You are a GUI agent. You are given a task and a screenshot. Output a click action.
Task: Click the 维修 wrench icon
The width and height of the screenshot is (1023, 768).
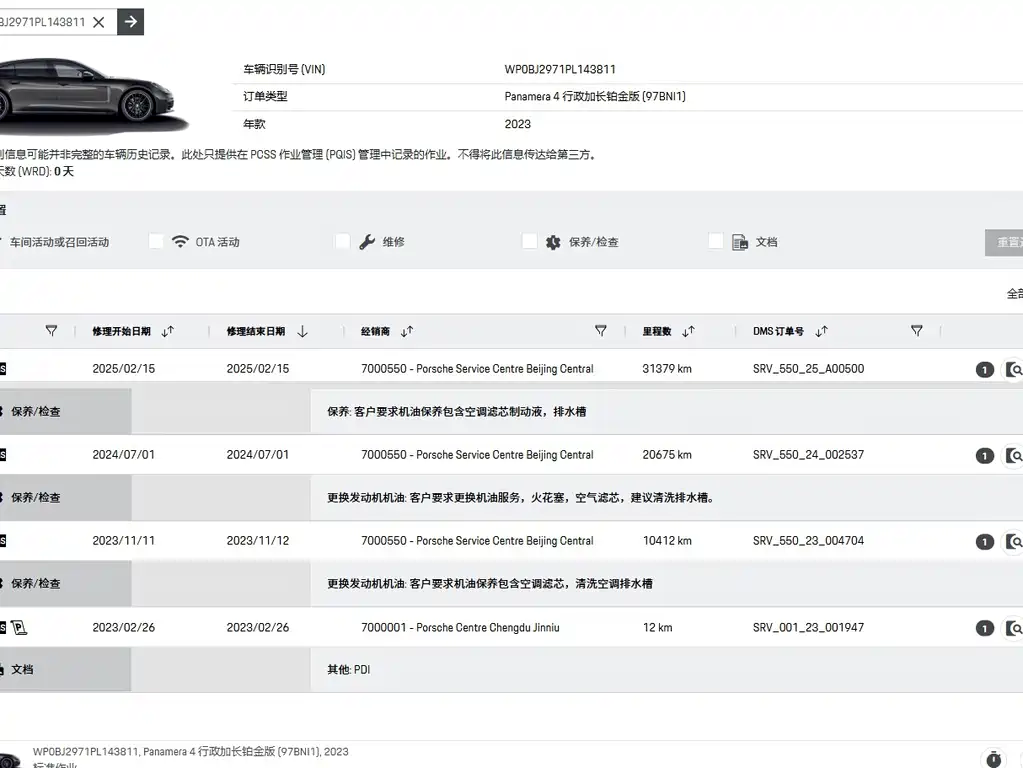[x=367, y=242]
